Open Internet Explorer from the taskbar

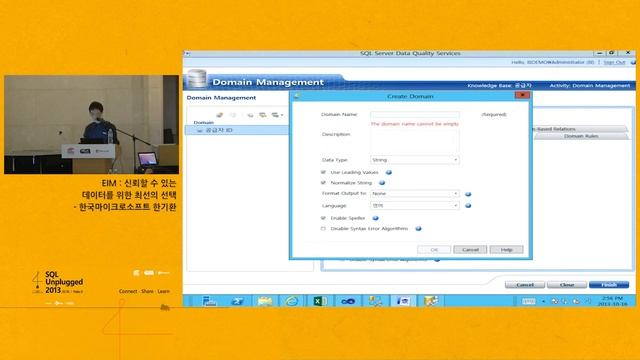(292, 301)
